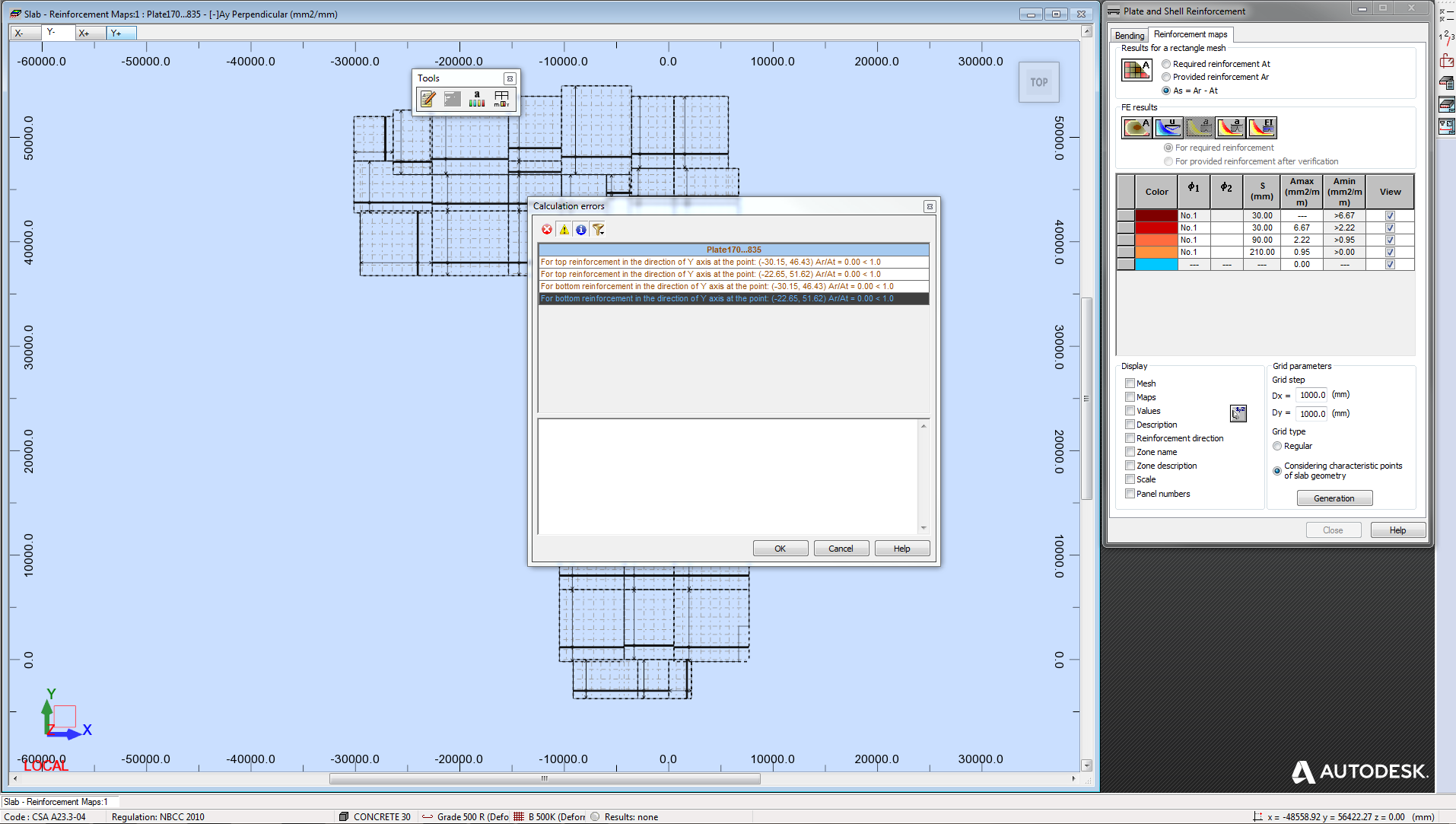Toggle info messages in Calculation errors
The image size is (1456, 824).
pyautogui.click(x=581, y=229)
